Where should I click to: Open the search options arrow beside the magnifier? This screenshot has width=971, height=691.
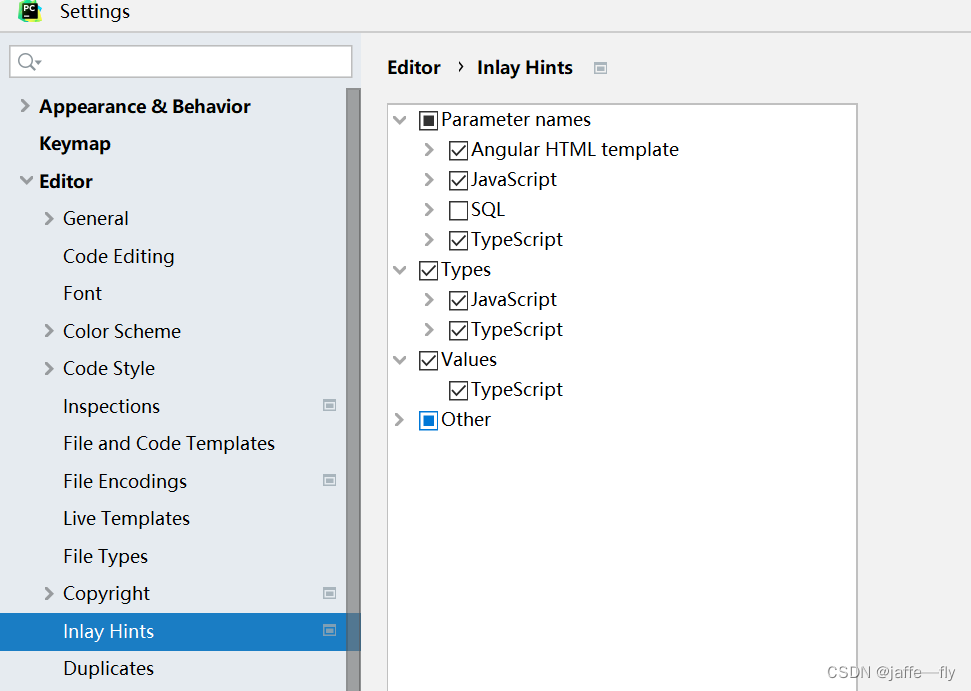click(38, 61)
